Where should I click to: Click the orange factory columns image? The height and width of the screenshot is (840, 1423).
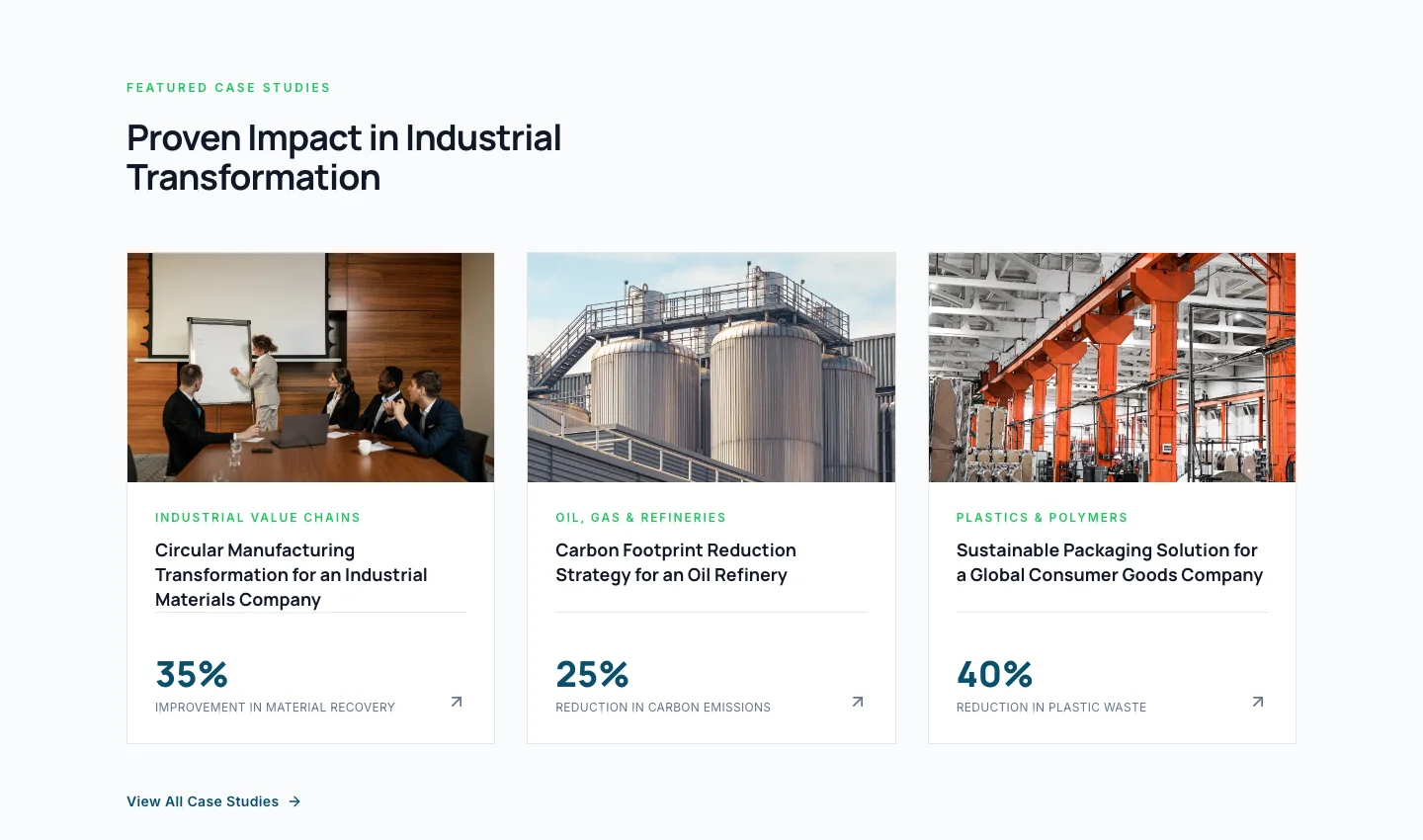coord(1112,368)
